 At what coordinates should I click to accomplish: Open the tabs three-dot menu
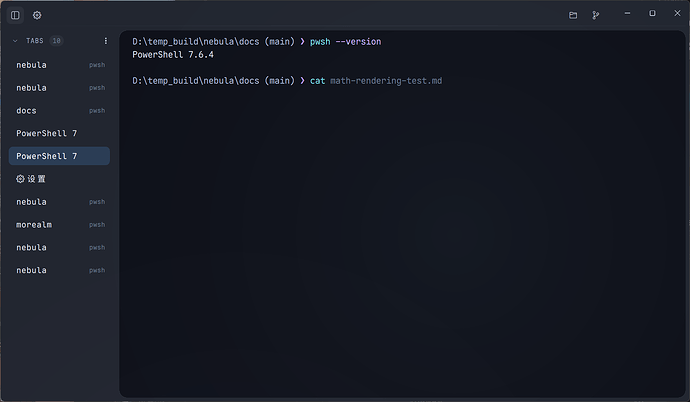coord(106,40)
